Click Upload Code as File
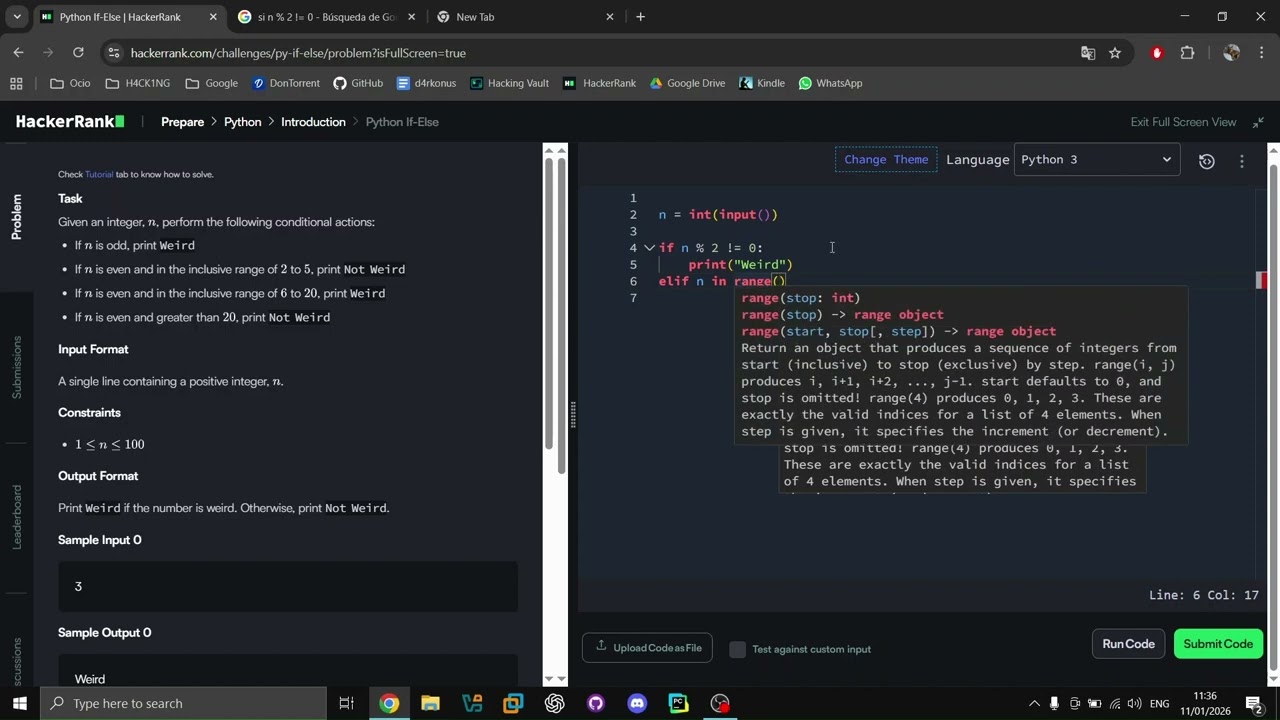The image size is (1280, 720). pos(647,647)
